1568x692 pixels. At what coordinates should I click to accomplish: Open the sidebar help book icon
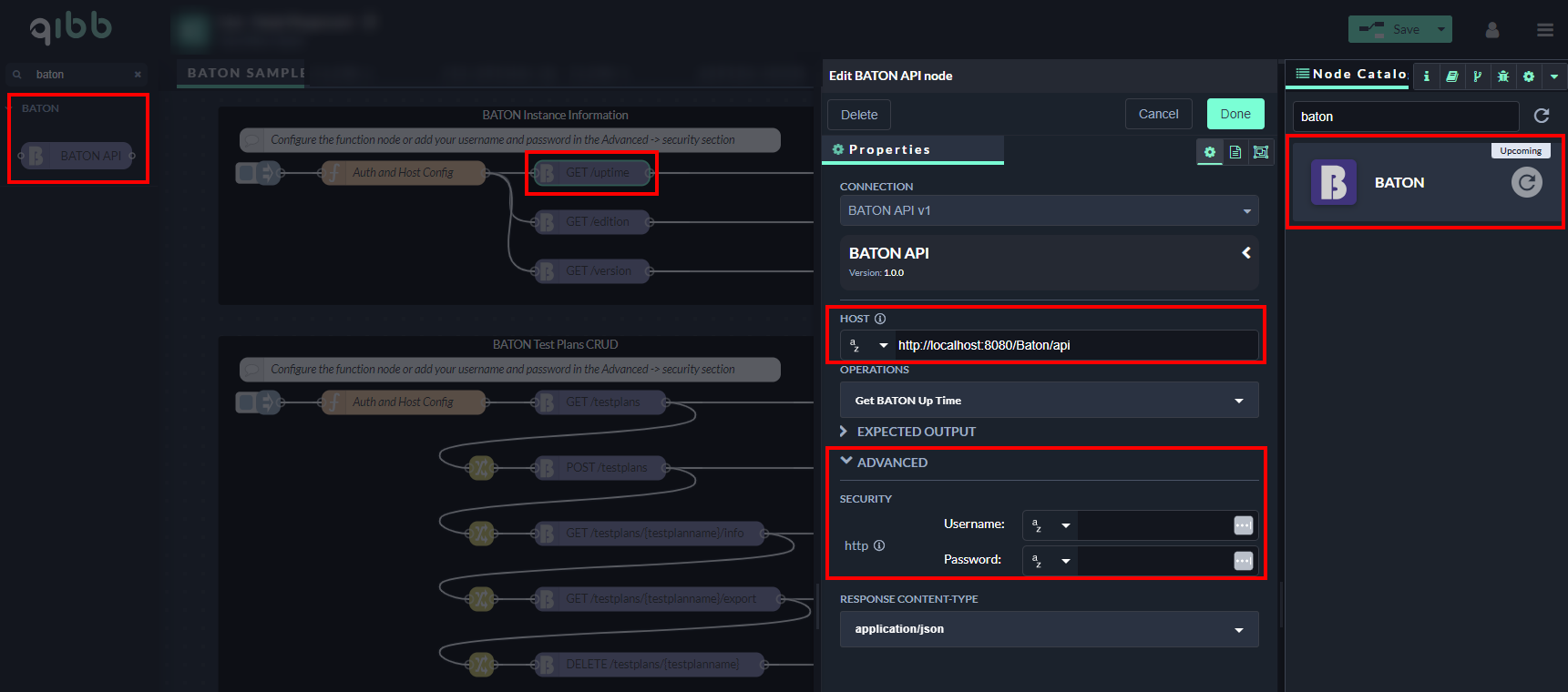[x=1452, y=76]
